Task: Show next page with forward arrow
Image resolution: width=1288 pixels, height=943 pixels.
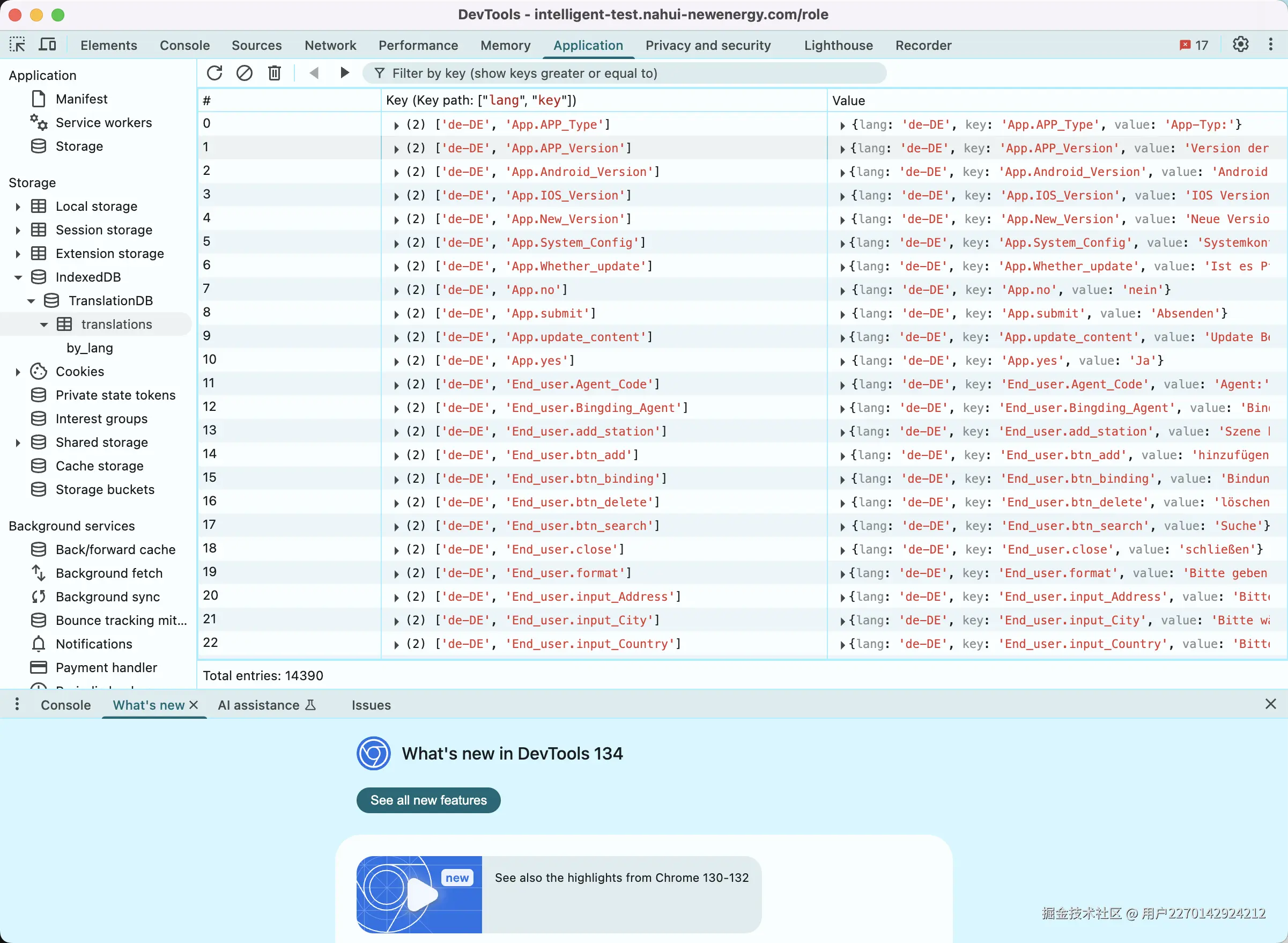Action: (344, 73)
